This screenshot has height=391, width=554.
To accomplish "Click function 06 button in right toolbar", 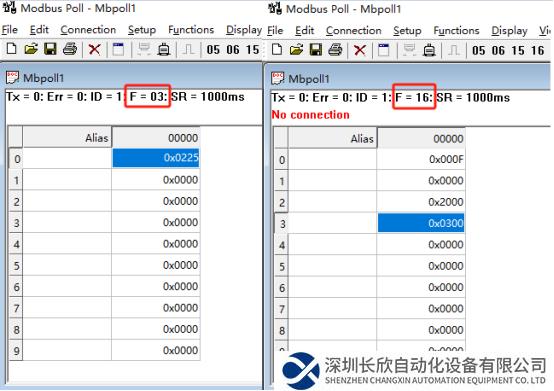I will coord(498,50).
